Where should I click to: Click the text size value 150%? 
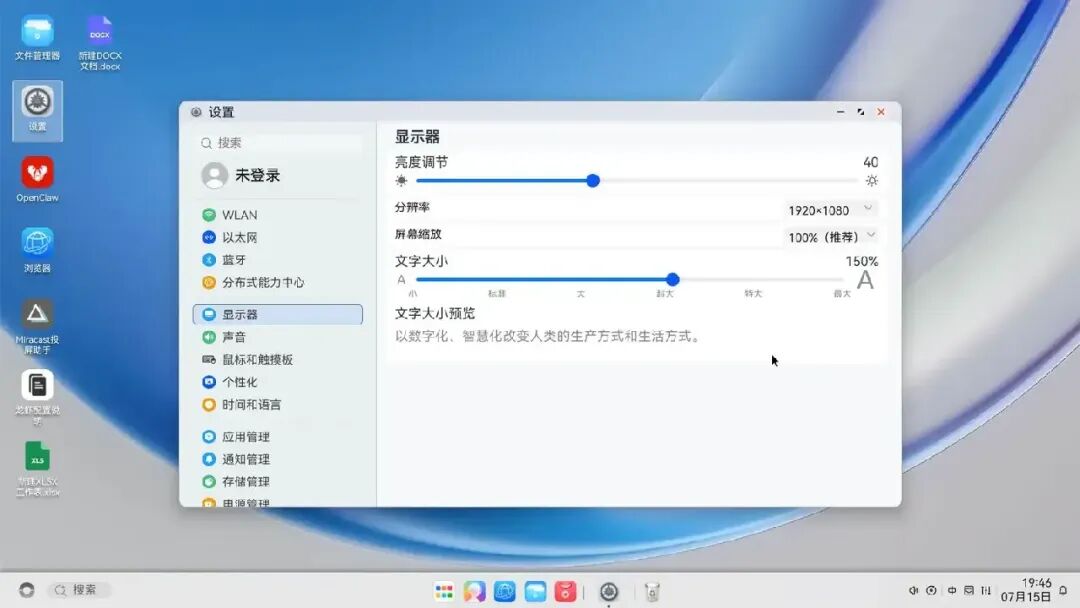pos(862,262)
